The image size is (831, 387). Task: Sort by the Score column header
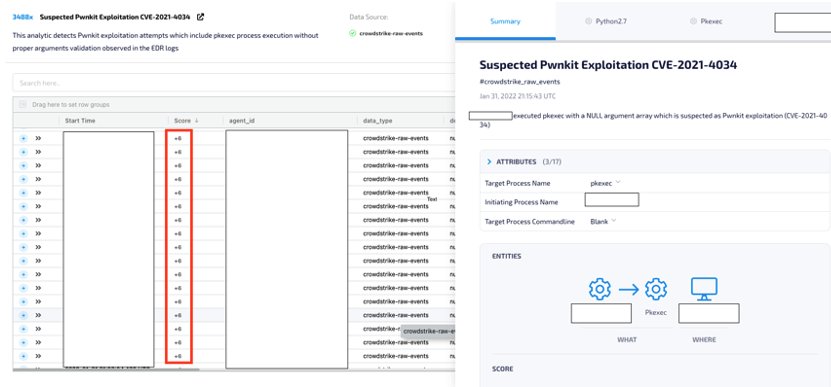coord(182,121)
